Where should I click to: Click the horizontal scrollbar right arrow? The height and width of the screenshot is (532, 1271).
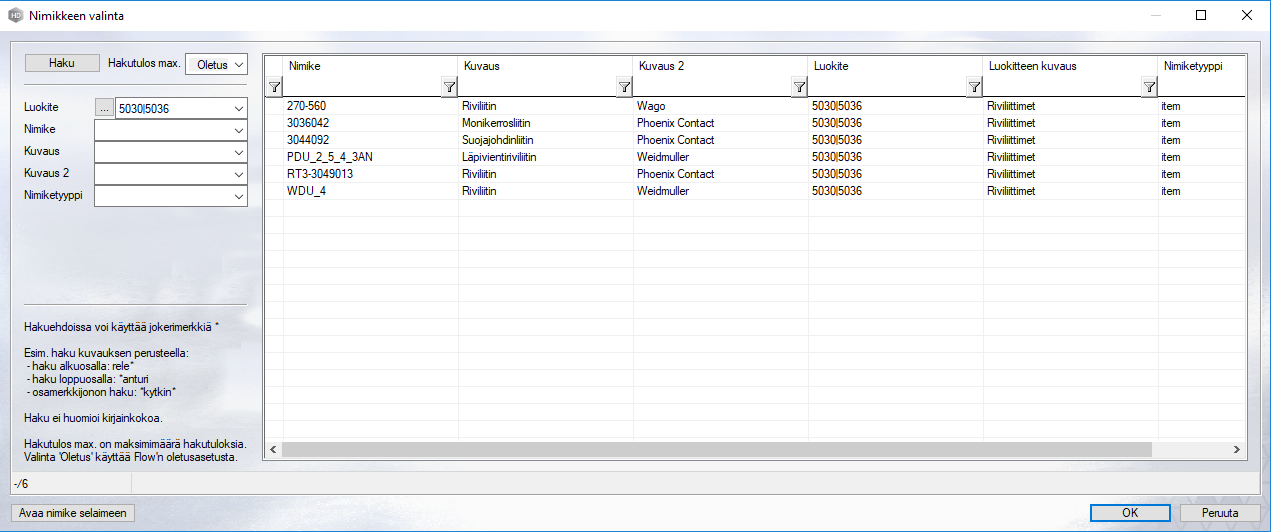click(1236, 450)
